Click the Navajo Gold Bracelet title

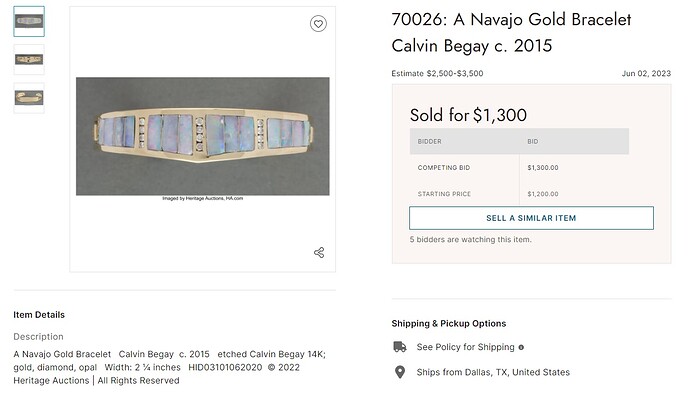pos(511,33)
